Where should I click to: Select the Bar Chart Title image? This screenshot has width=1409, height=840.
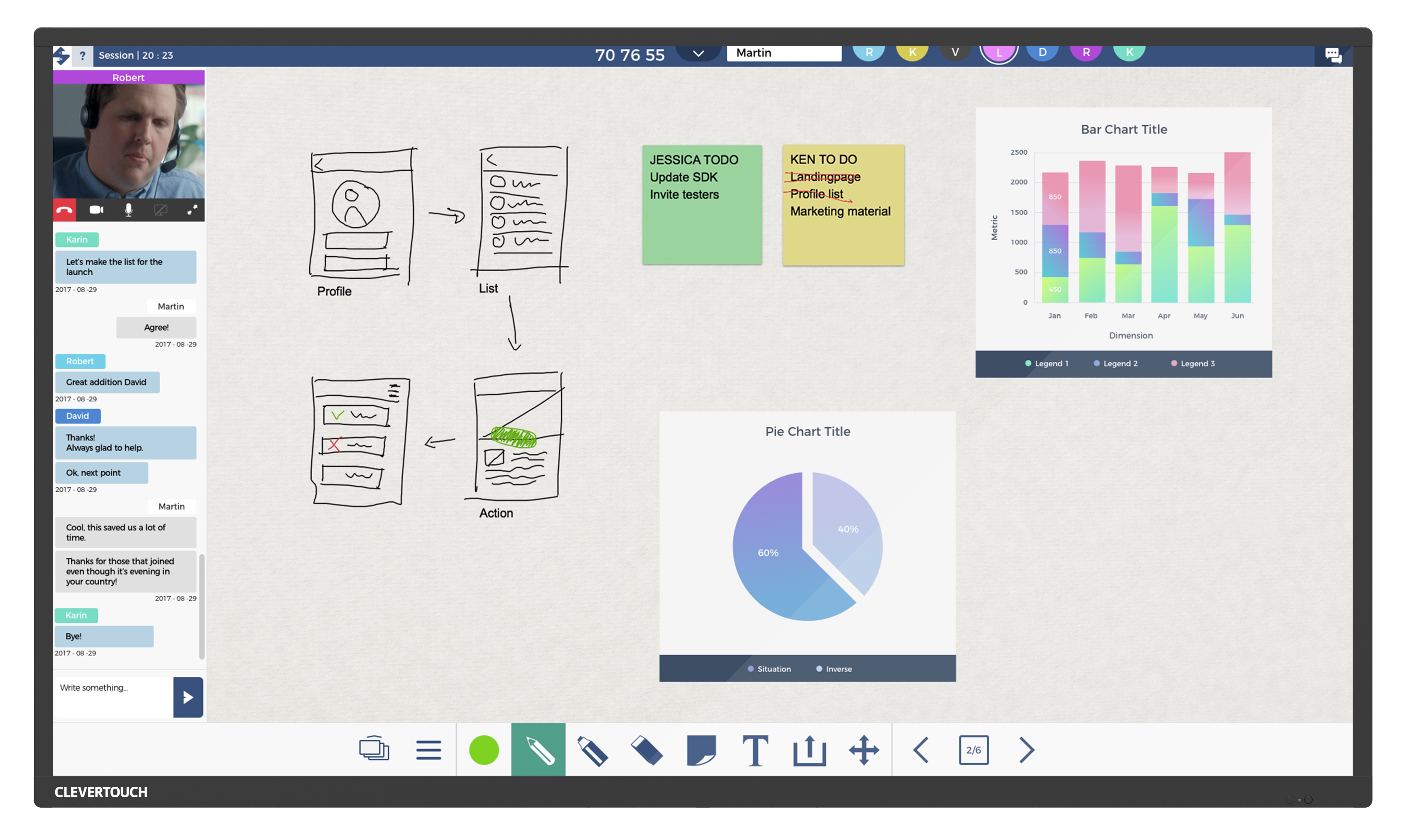pyautogui.click(x=1123, y=242)
